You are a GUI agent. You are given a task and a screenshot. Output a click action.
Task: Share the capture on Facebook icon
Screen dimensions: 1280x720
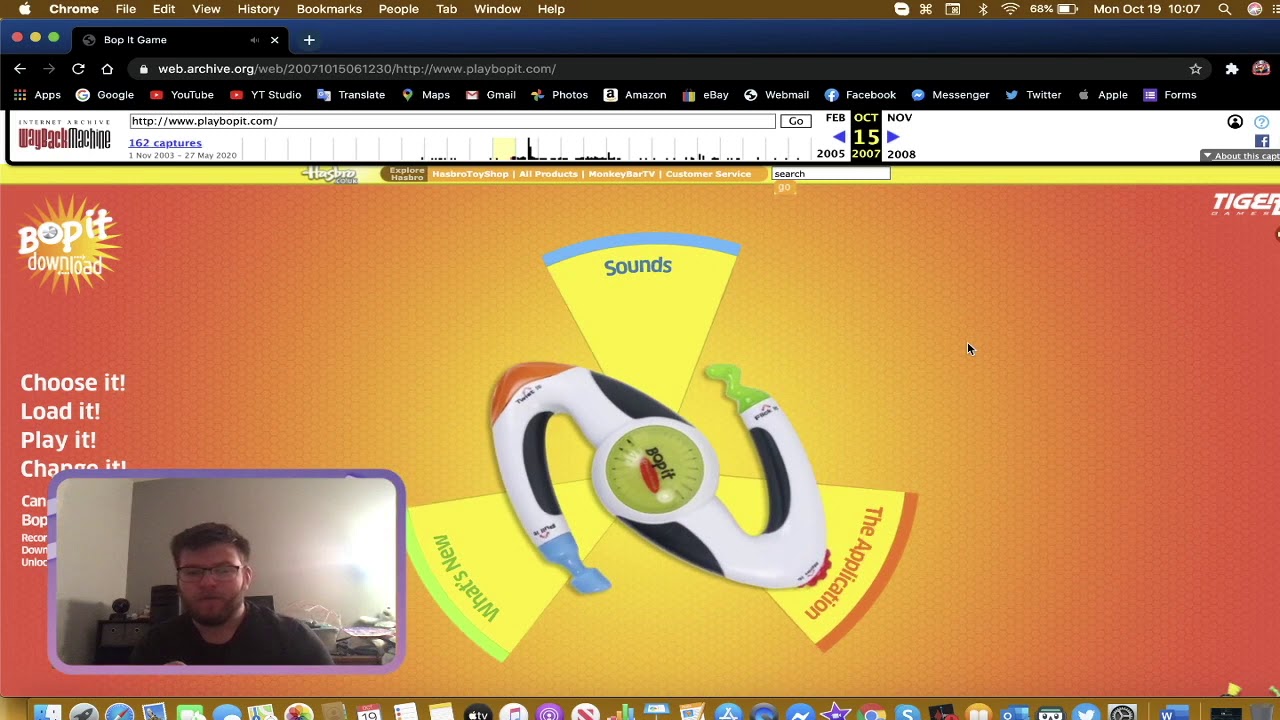click(1262, 141)
